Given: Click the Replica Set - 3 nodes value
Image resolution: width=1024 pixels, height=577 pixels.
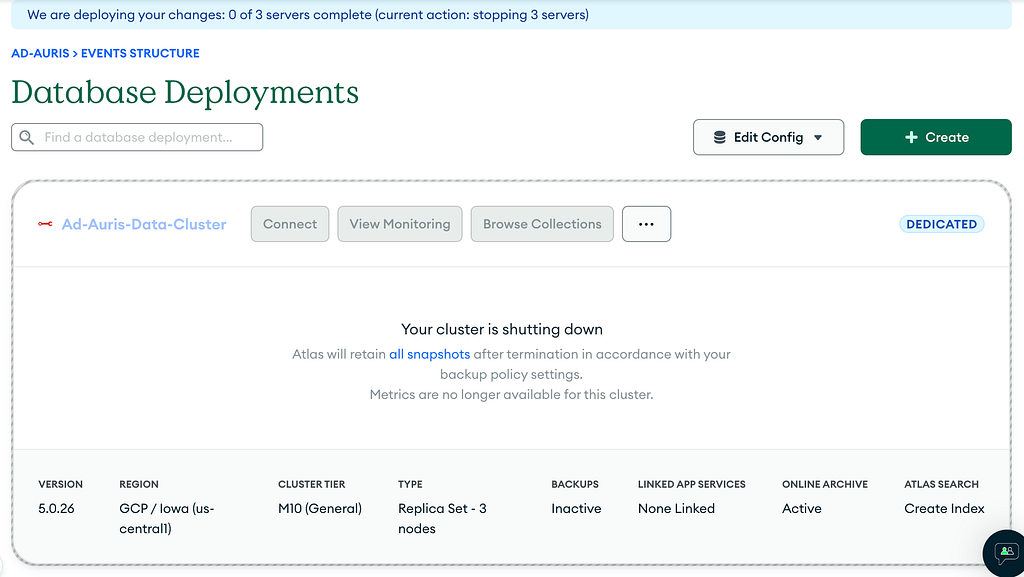Looking at the screenshot, I should (442, 518).
